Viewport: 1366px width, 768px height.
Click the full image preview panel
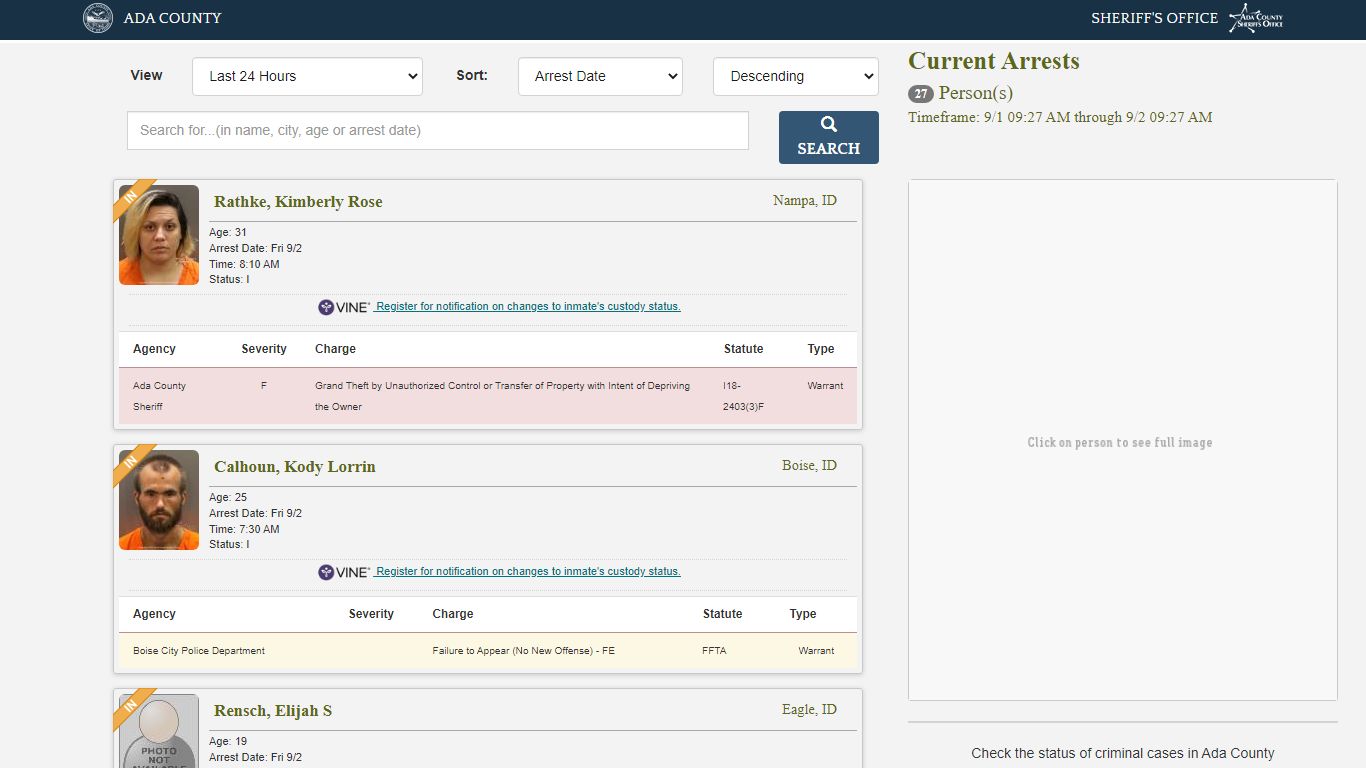pyautogui.click(x=1123, y=440)
